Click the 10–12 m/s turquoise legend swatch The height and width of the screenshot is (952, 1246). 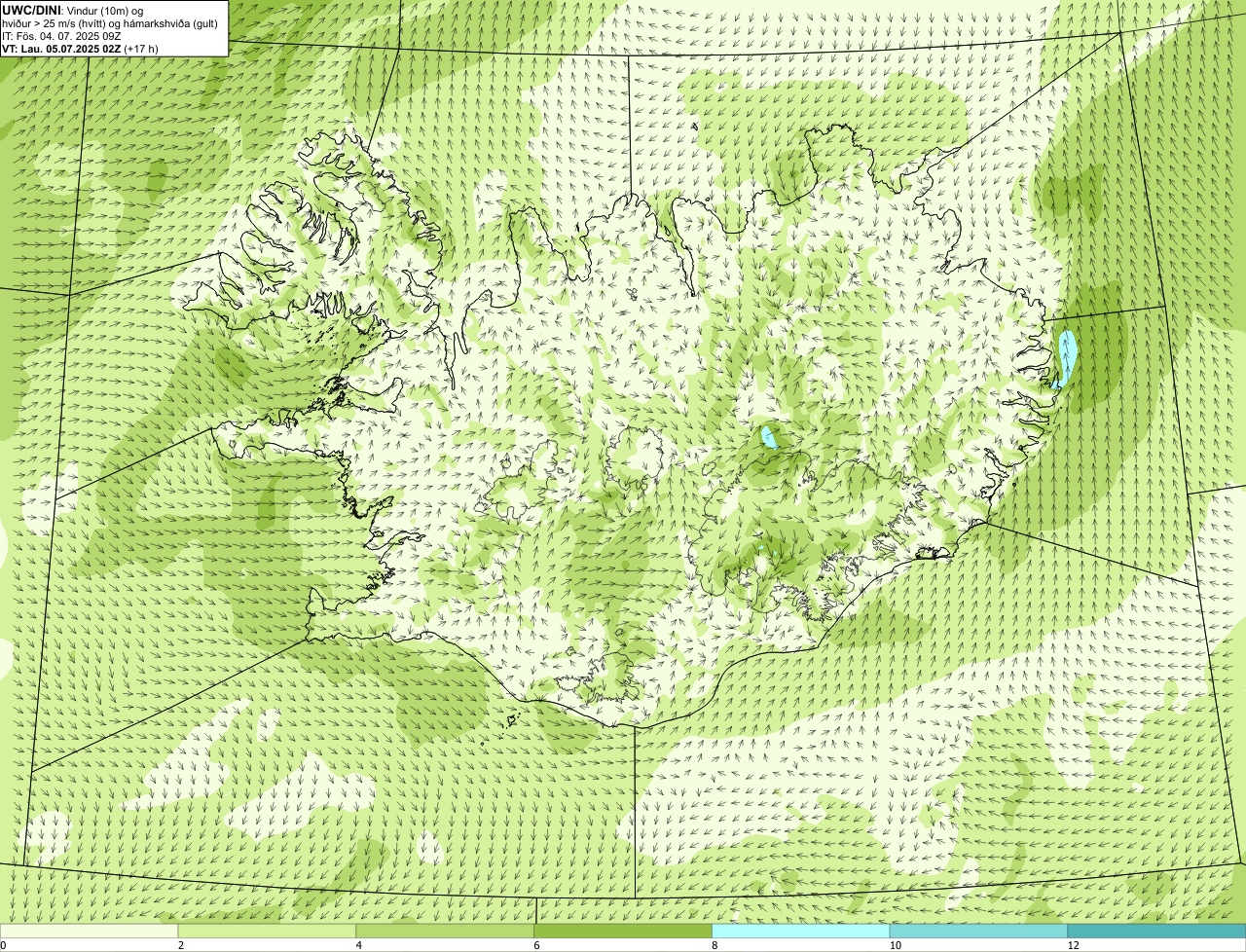(x=978, y=931)
